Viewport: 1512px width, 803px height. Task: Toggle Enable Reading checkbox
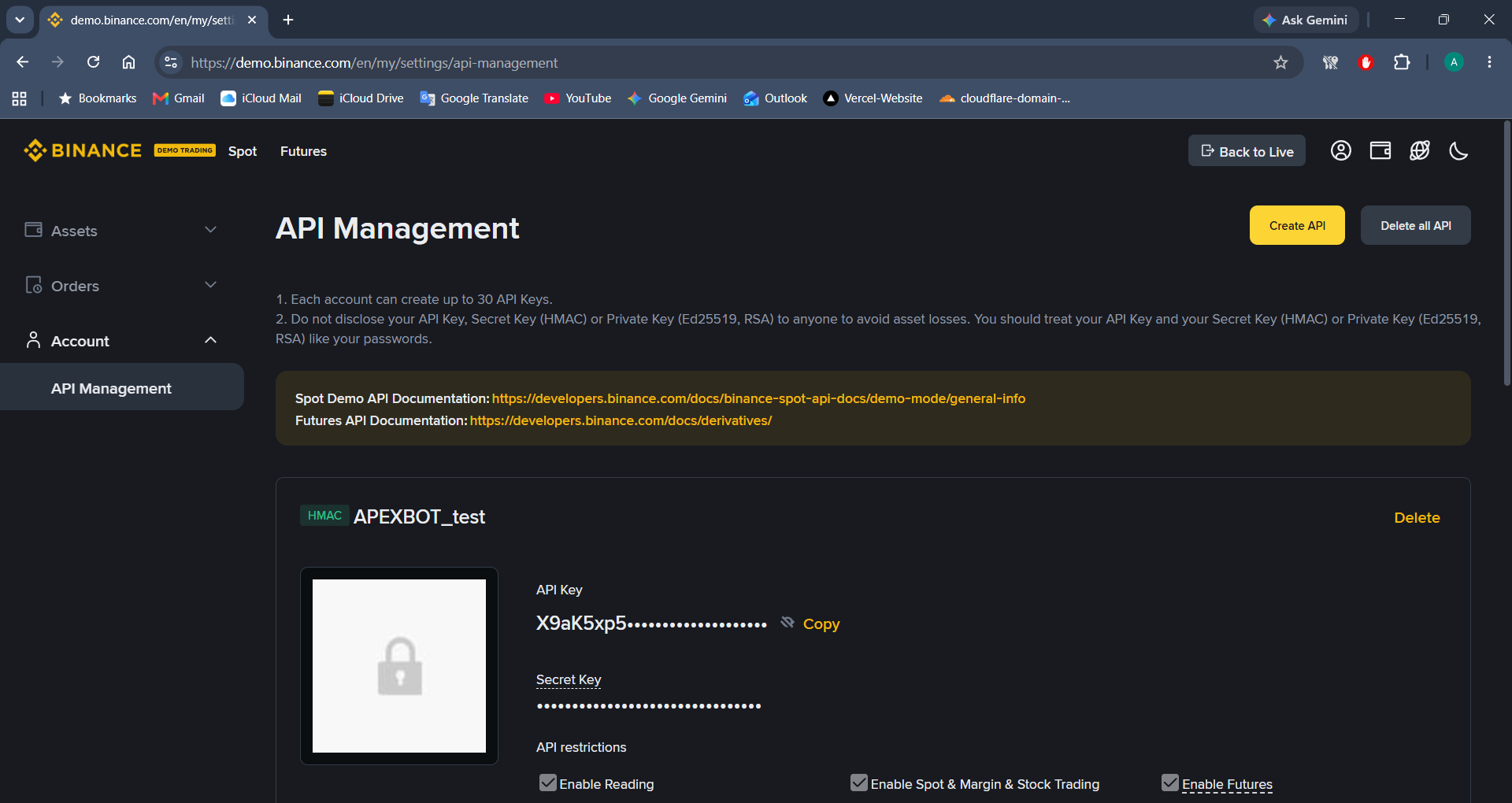548,783
